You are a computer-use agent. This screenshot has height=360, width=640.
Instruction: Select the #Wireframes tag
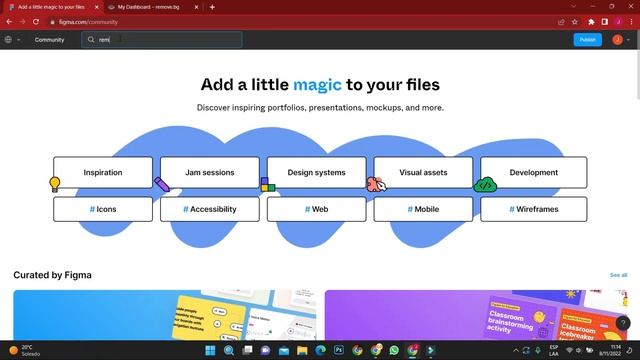pyautogui.click(x=533, y=209)
